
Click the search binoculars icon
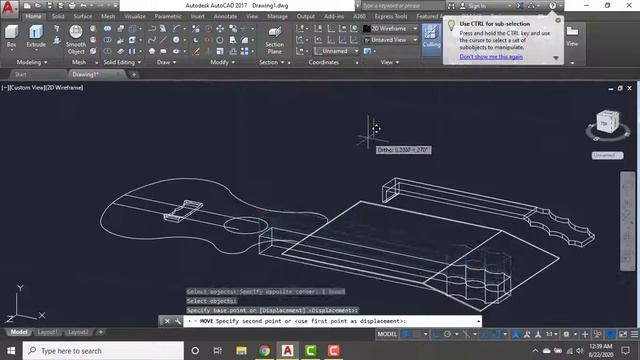point(451,6)
